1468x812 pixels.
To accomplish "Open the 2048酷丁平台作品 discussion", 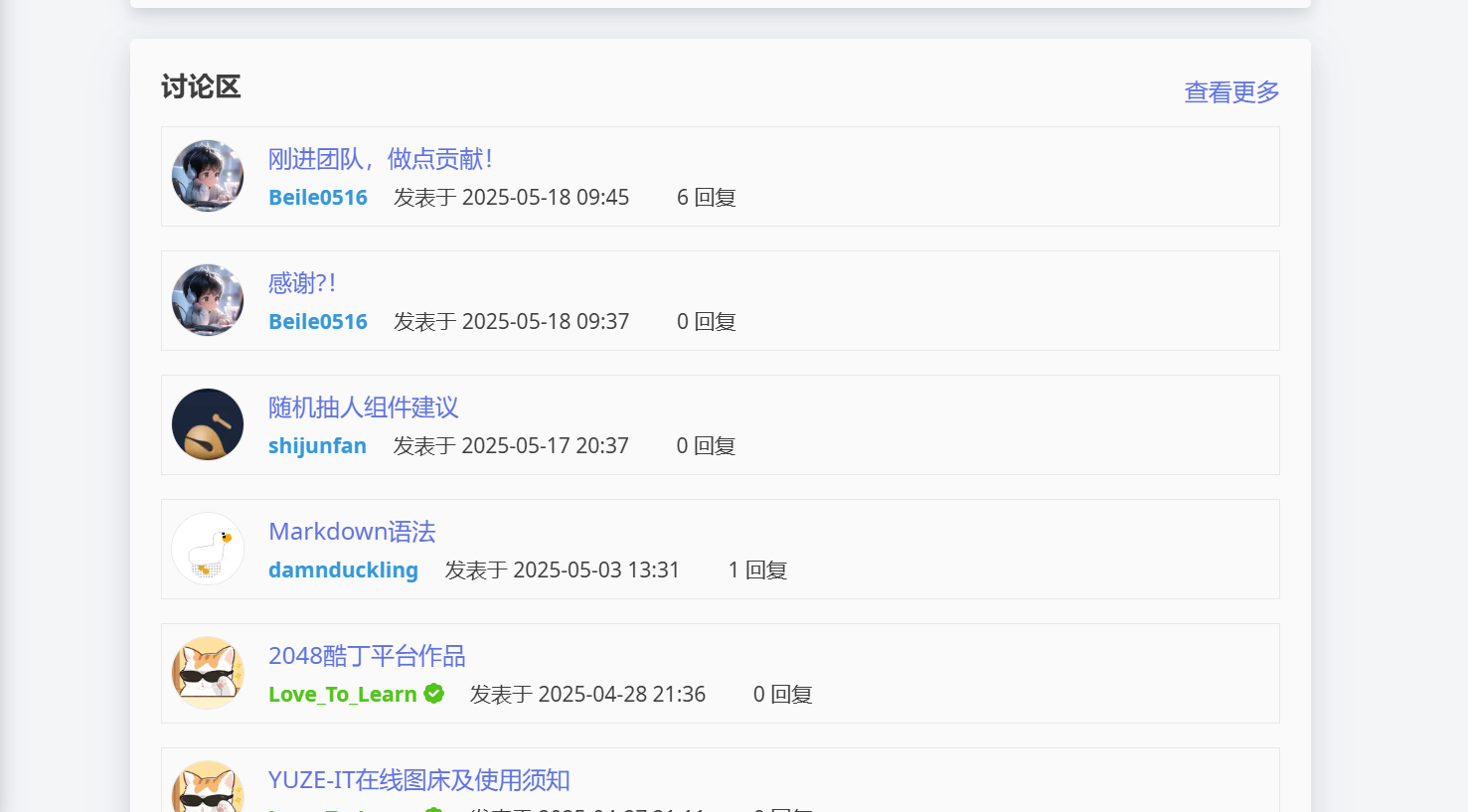I will (x=367, y=656).
